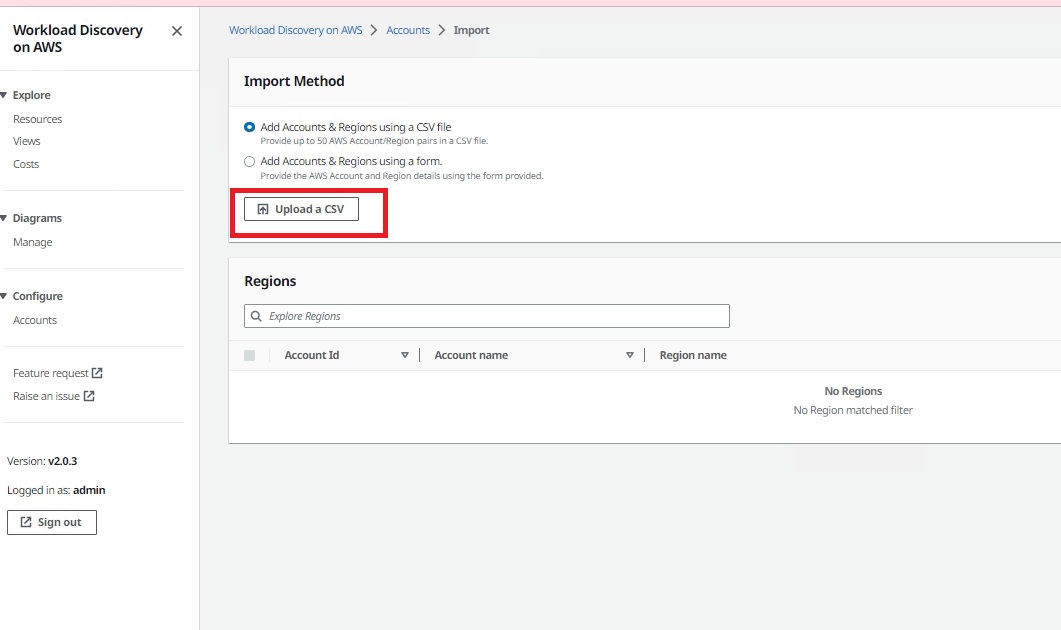Click the external-link icon beside Raise an issue
The height and width of the screenshot is (630, 1061).
point(88,395)
